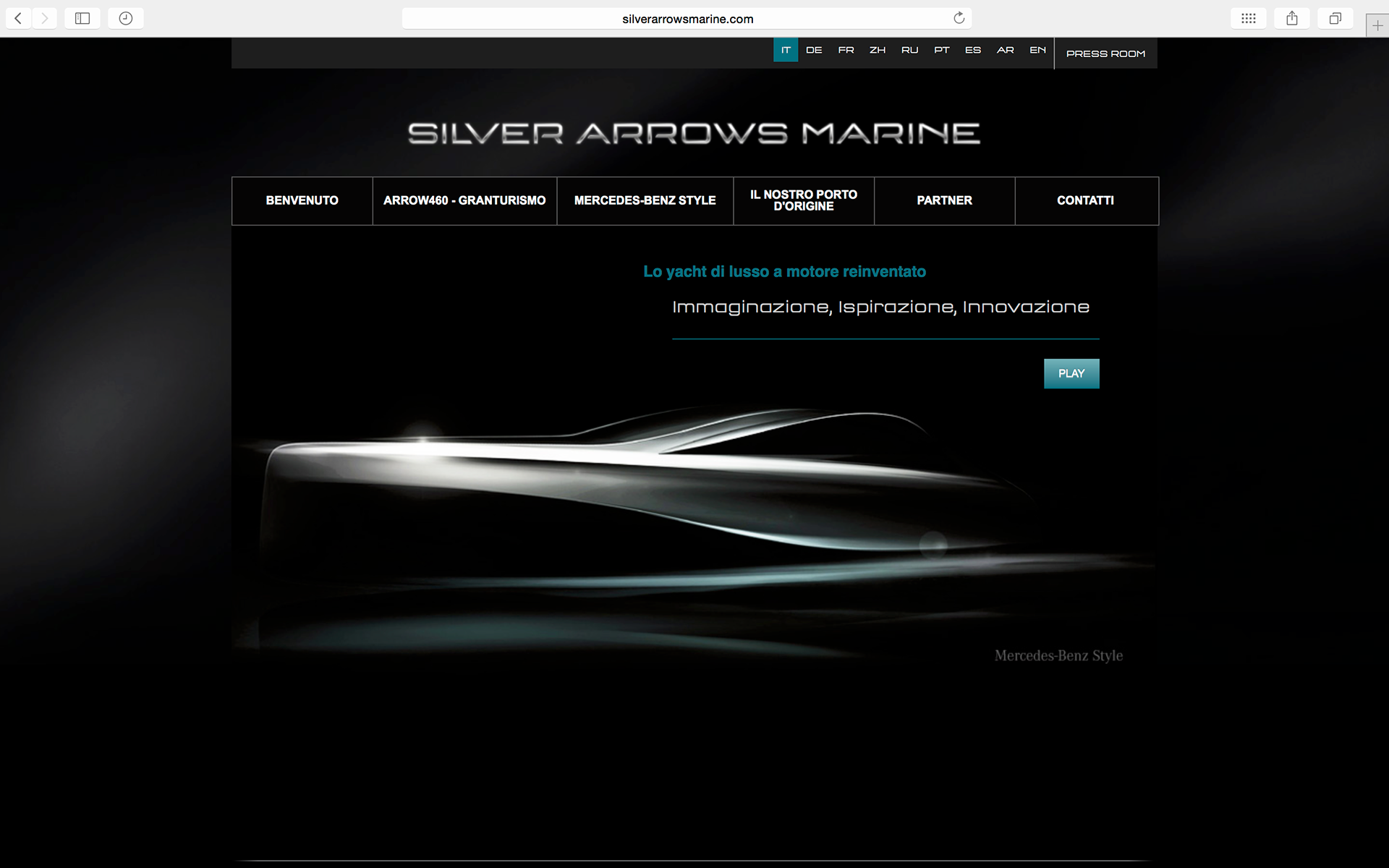The image size is (1389, 868).
Task: Select the FR language option
Action: 846,50
